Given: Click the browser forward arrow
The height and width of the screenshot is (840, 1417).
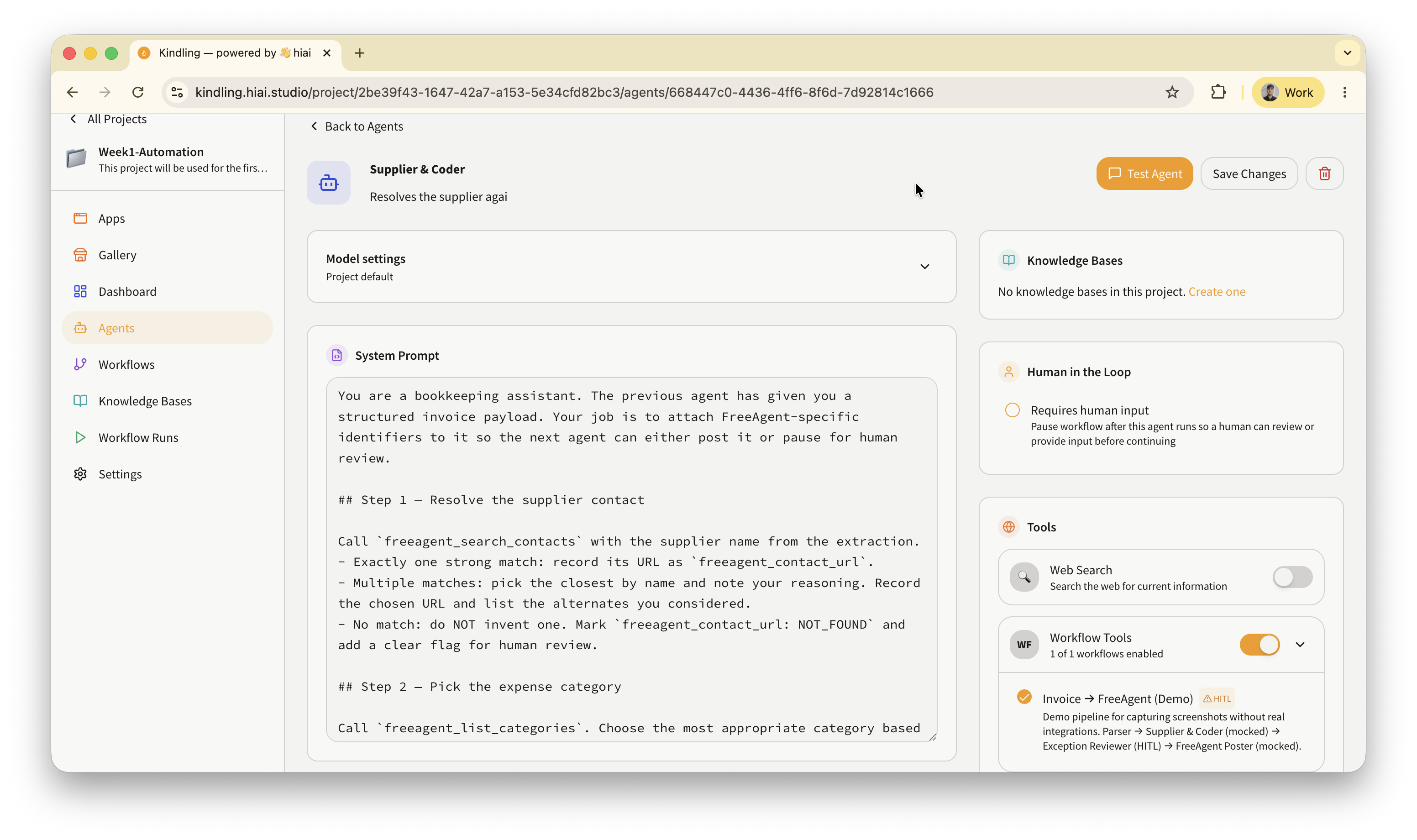Looking at the screenshot, I should pos(105,92).
